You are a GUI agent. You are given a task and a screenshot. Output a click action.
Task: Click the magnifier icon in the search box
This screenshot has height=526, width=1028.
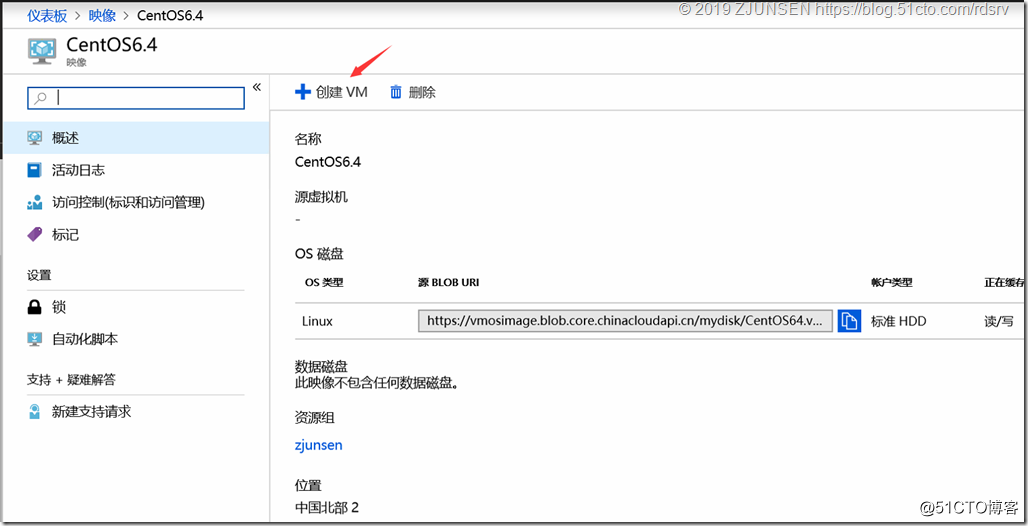click(41, 98)
